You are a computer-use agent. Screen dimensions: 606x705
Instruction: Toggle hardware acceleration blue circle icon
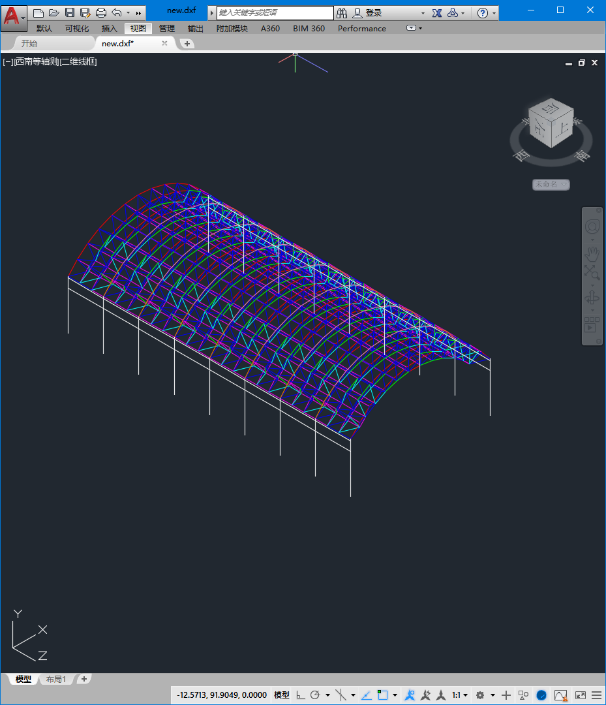coord(541,695)
